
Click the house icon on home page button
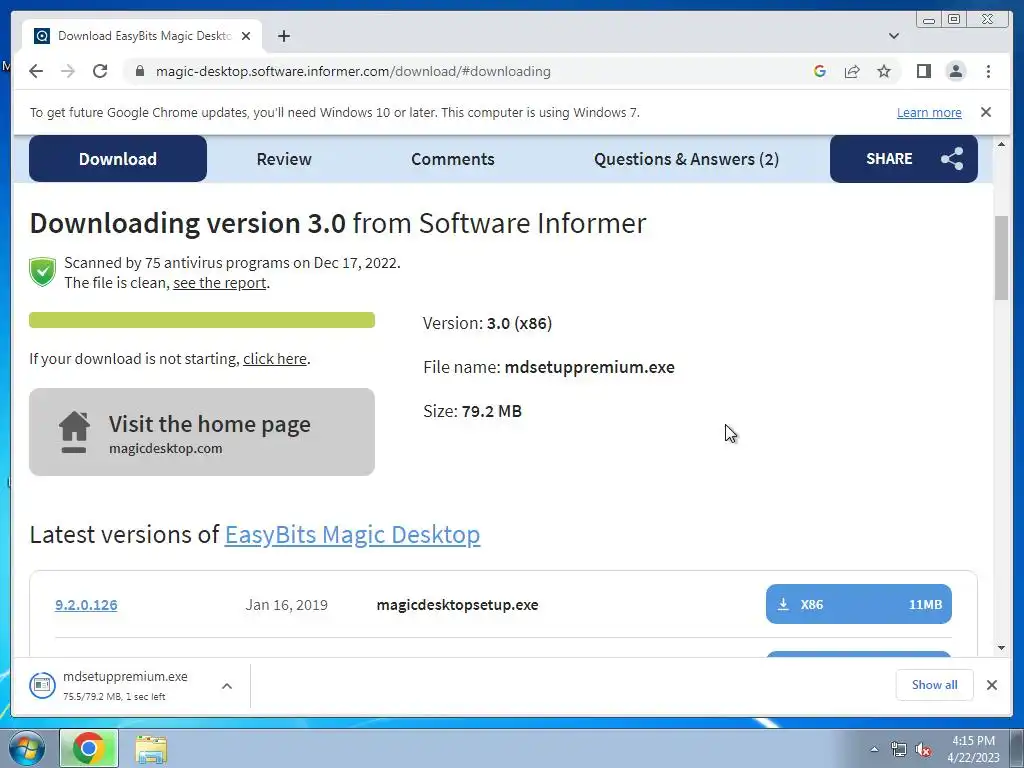click(74, 432)
